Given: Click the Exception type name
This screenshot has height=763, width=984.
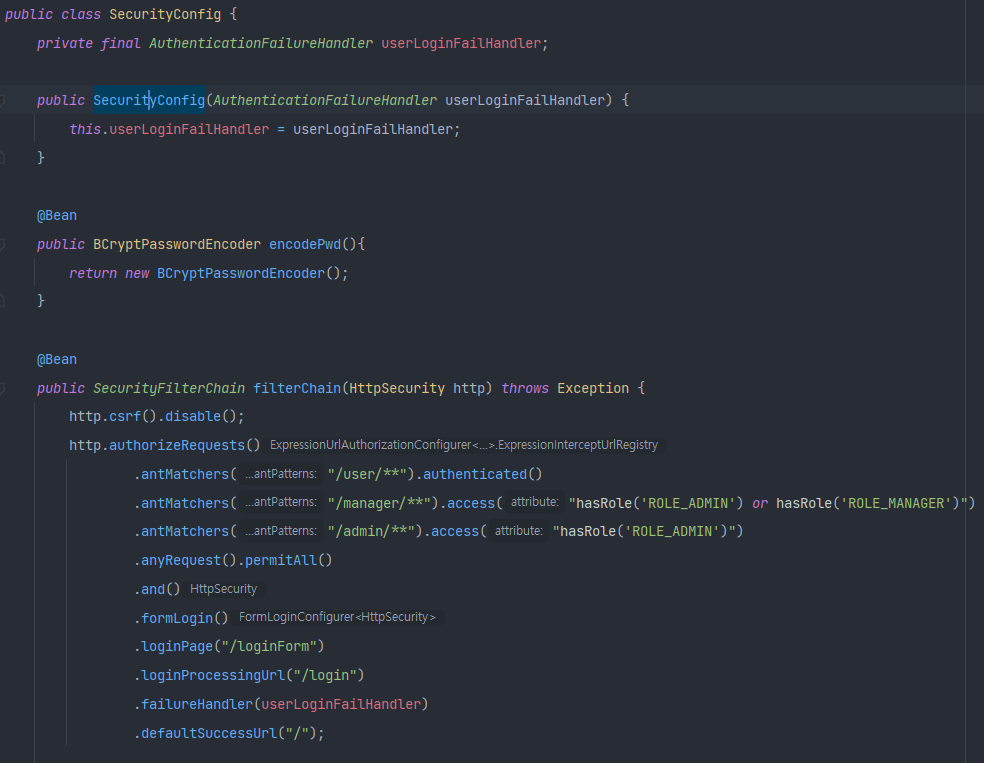Looking at the screenshot, I should pyautogui.click(x=593, y=388).
